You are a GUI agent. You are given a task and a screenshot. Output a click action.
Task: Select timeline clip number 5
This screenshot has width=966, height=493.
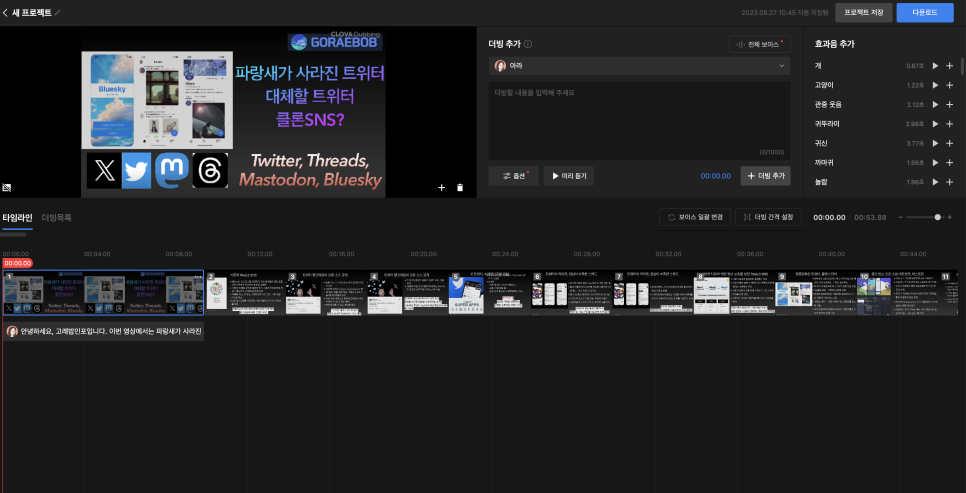(x=489, y=293)
